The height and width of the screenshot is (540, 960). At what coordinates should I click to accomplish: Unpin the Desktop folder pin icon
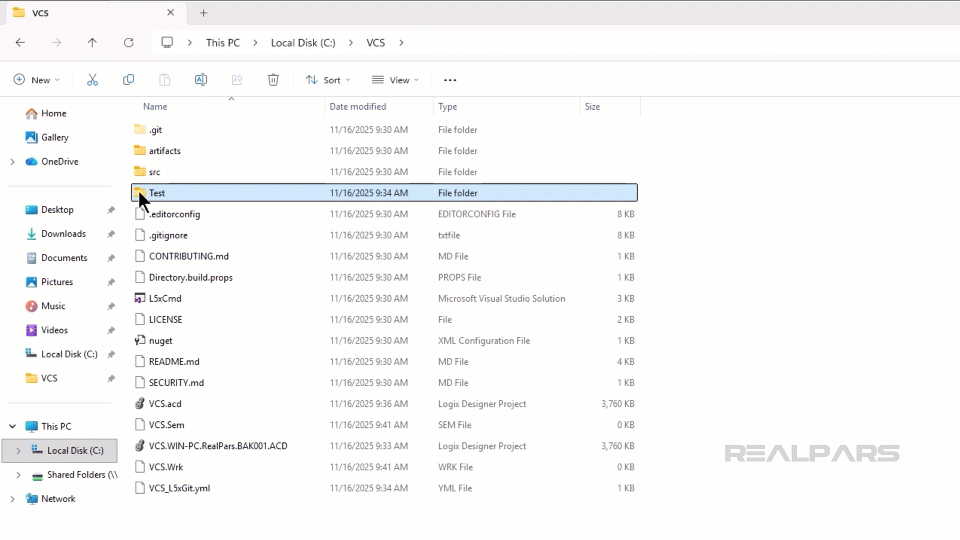pos(111,210)
